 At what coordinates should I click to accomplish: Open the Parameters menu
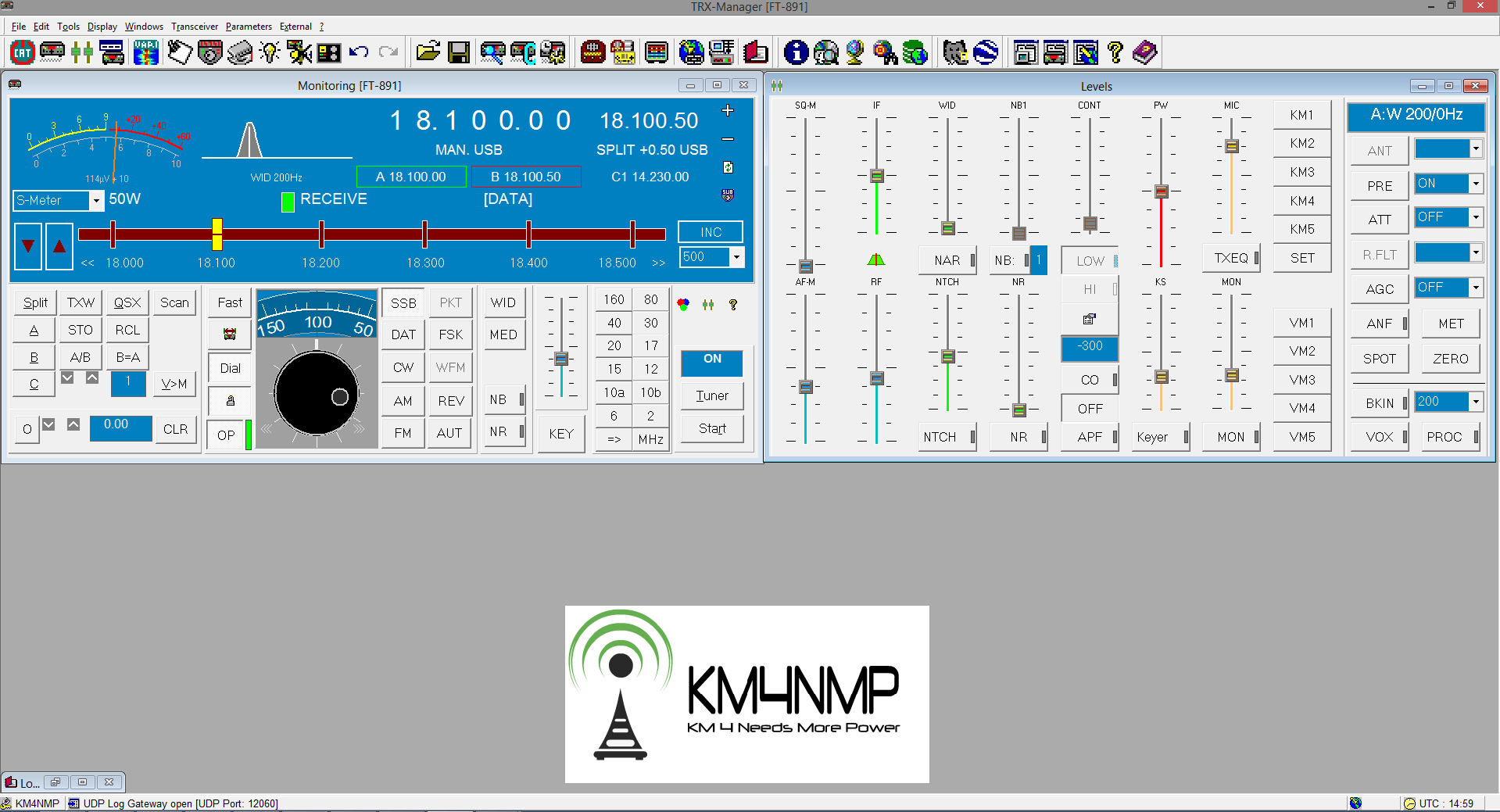coord(249,27)
